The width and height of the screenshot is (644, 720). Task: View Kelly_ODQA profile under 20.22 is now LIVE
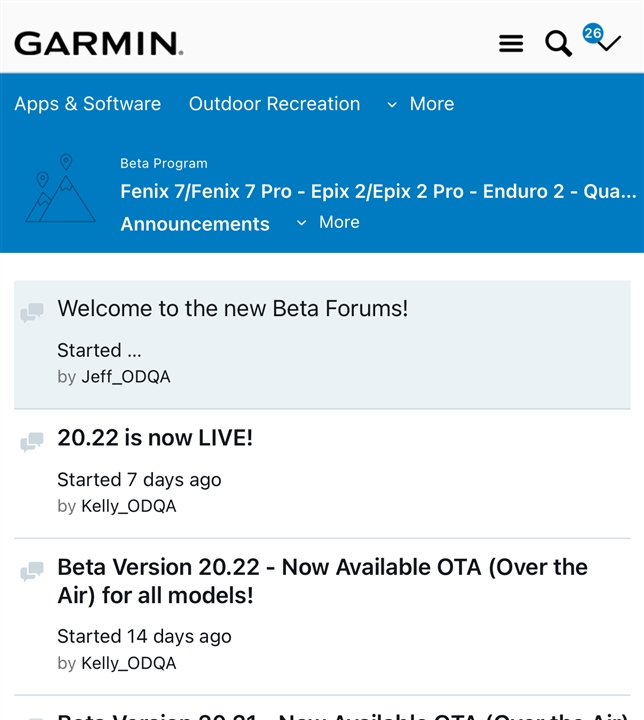coord(129,506)
